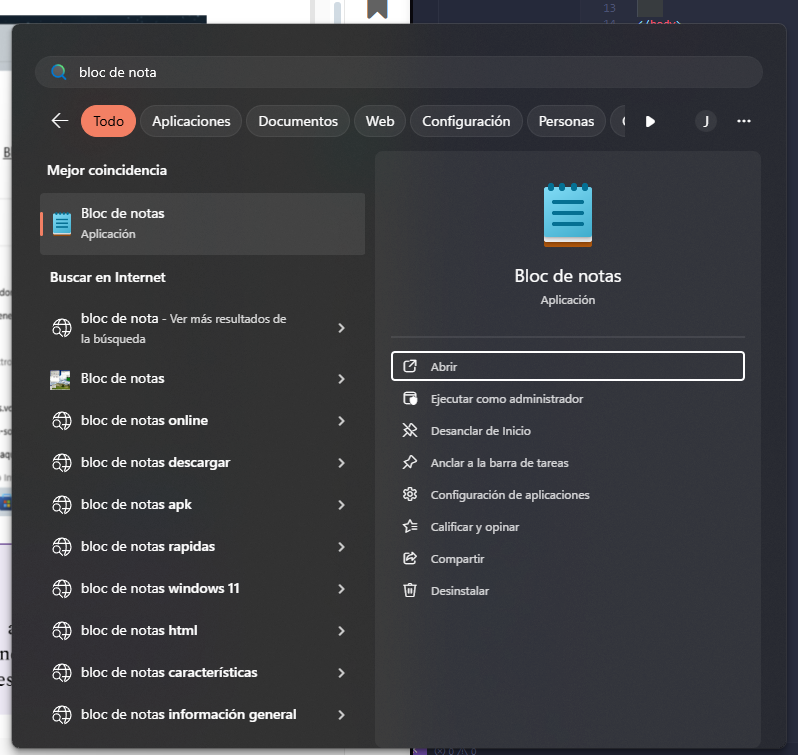Viewport: 798px width, 755px height.
Task: Expand chevron for "bloc de notas información general"
Action: click(341, 715)
